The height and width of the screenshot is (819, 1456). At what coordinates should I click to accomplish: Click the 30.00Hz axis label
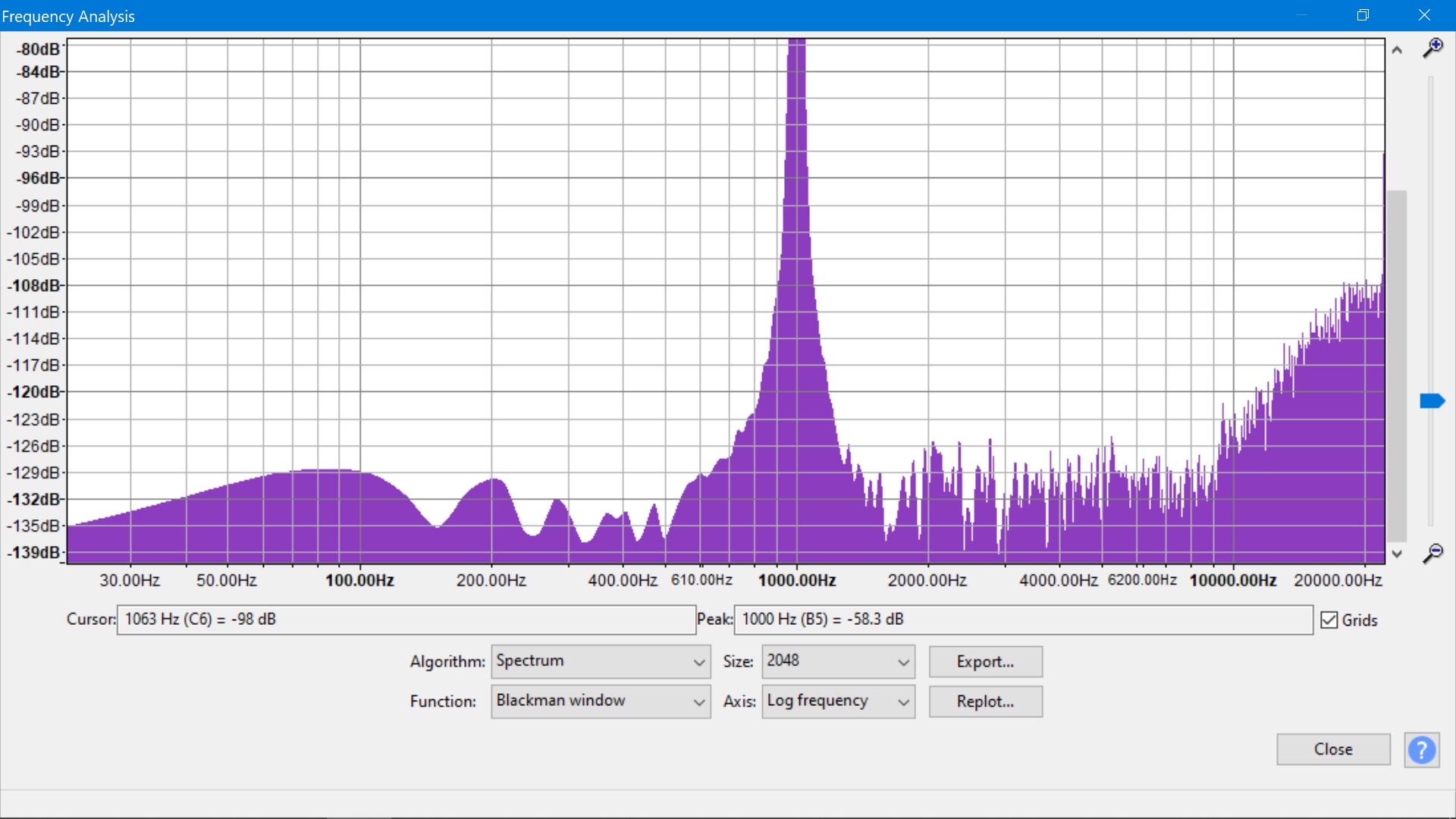(130, 581)
